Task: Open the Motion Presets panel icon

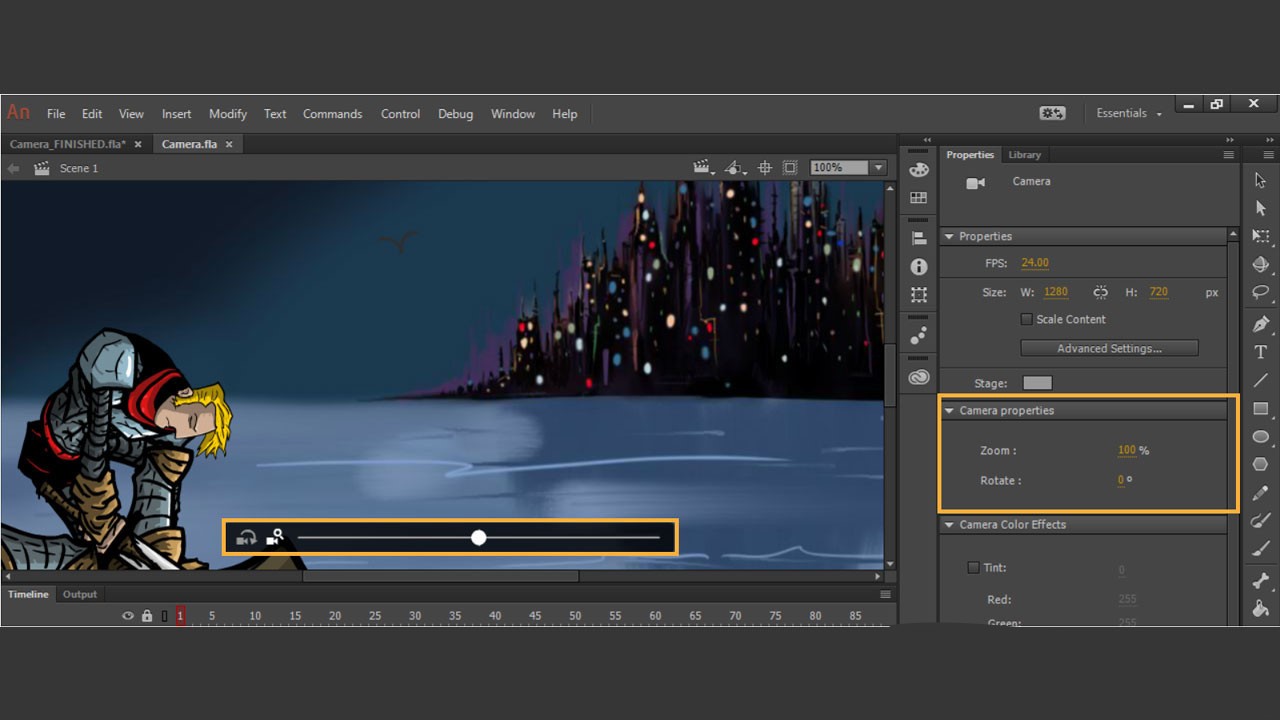Action: click(918, 335)
